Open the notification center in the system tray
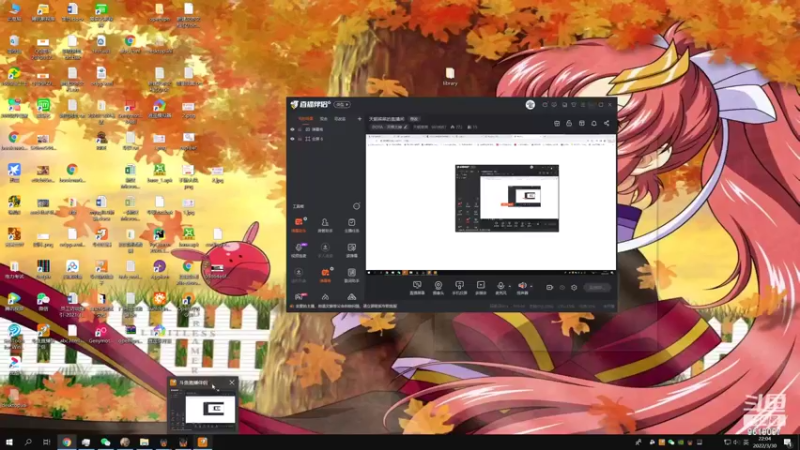Image resolution: width=800 pixels, height=450 pixels. pyautogui.click(x=788, y=442)
